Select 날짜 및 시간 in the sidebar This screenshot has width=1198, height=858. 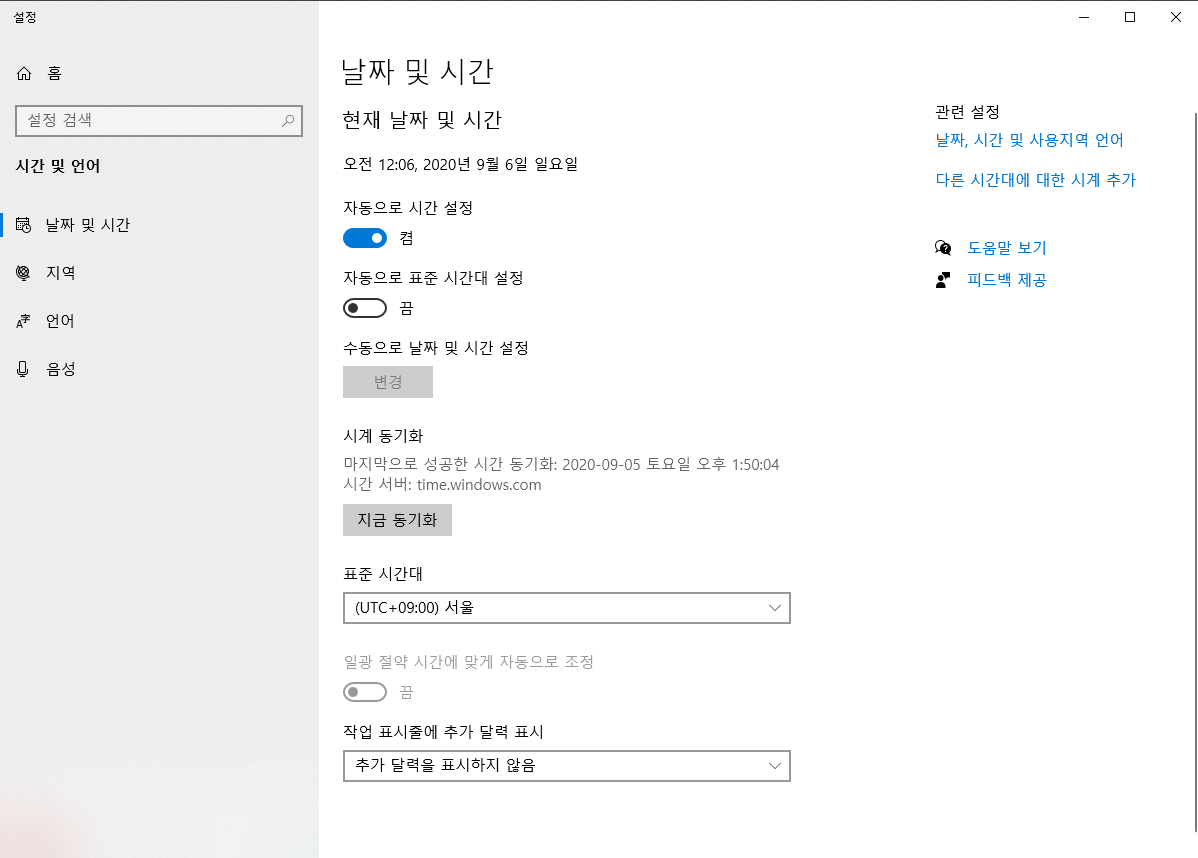[x=159, y=225]
